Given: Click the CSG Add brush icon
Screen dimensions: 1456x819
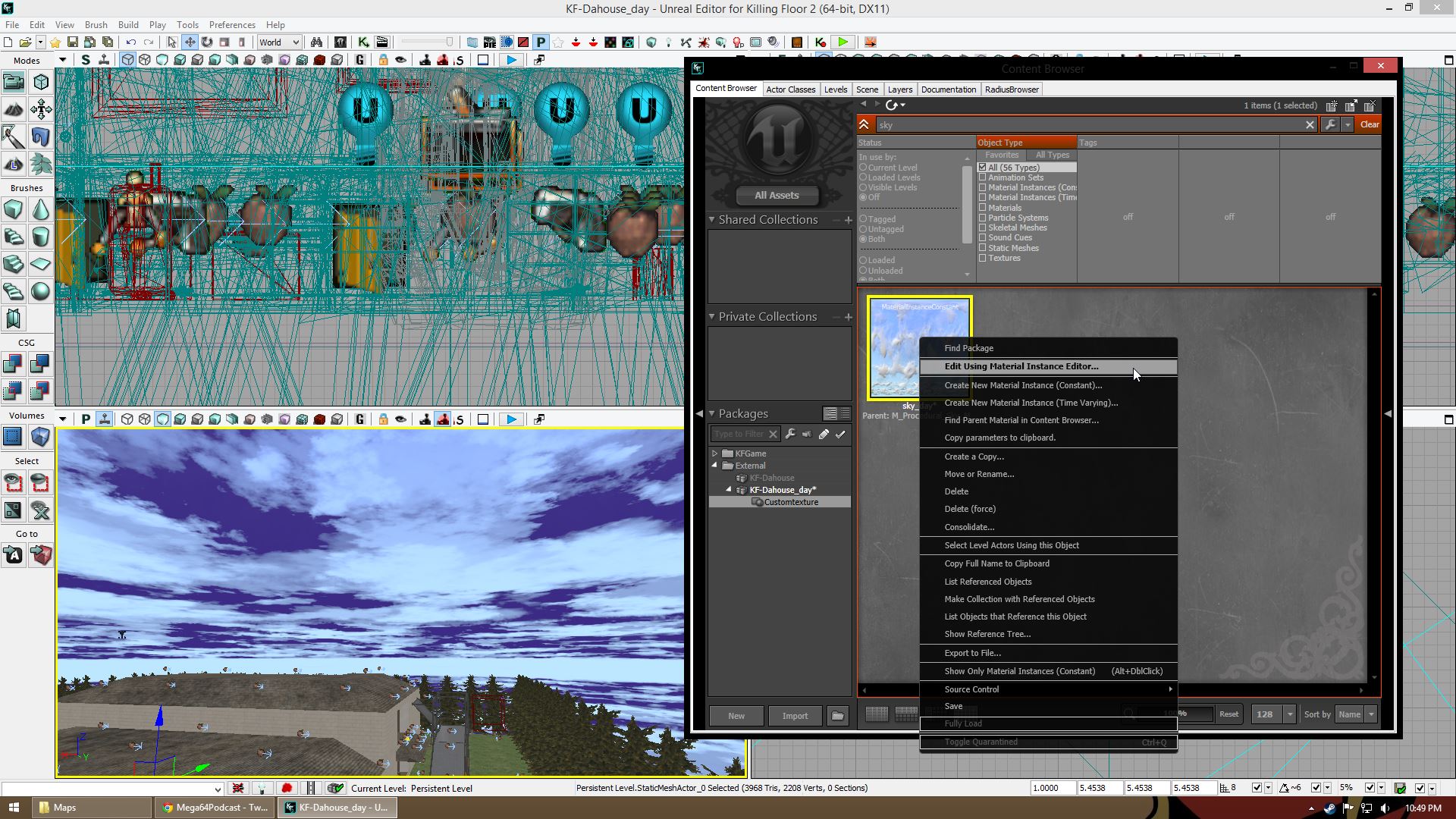Looking at the screenshot, I should [x=13, y=365].
